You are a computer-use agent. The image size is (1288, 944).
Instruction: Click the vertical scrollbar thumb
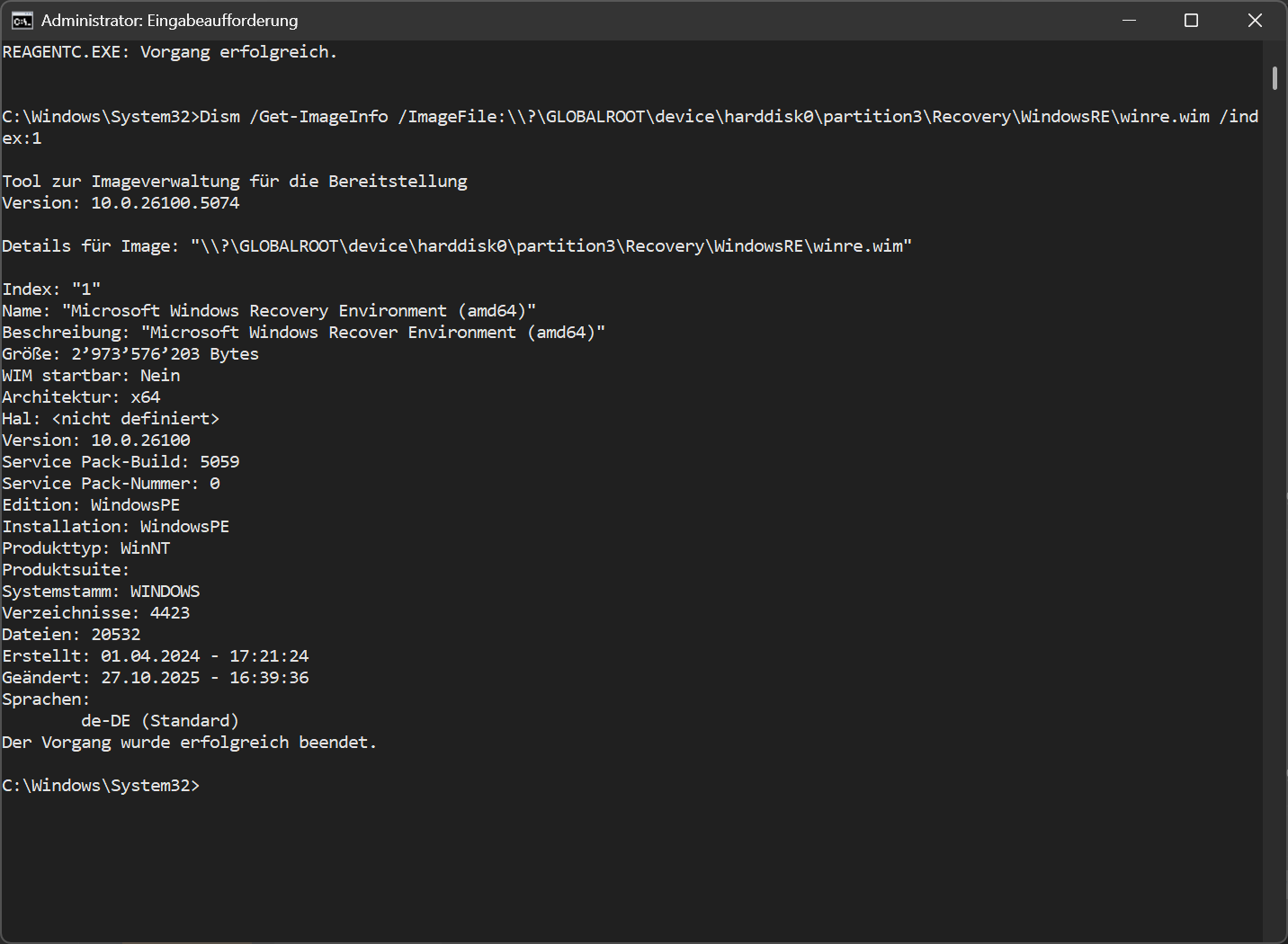[1275, 78]
